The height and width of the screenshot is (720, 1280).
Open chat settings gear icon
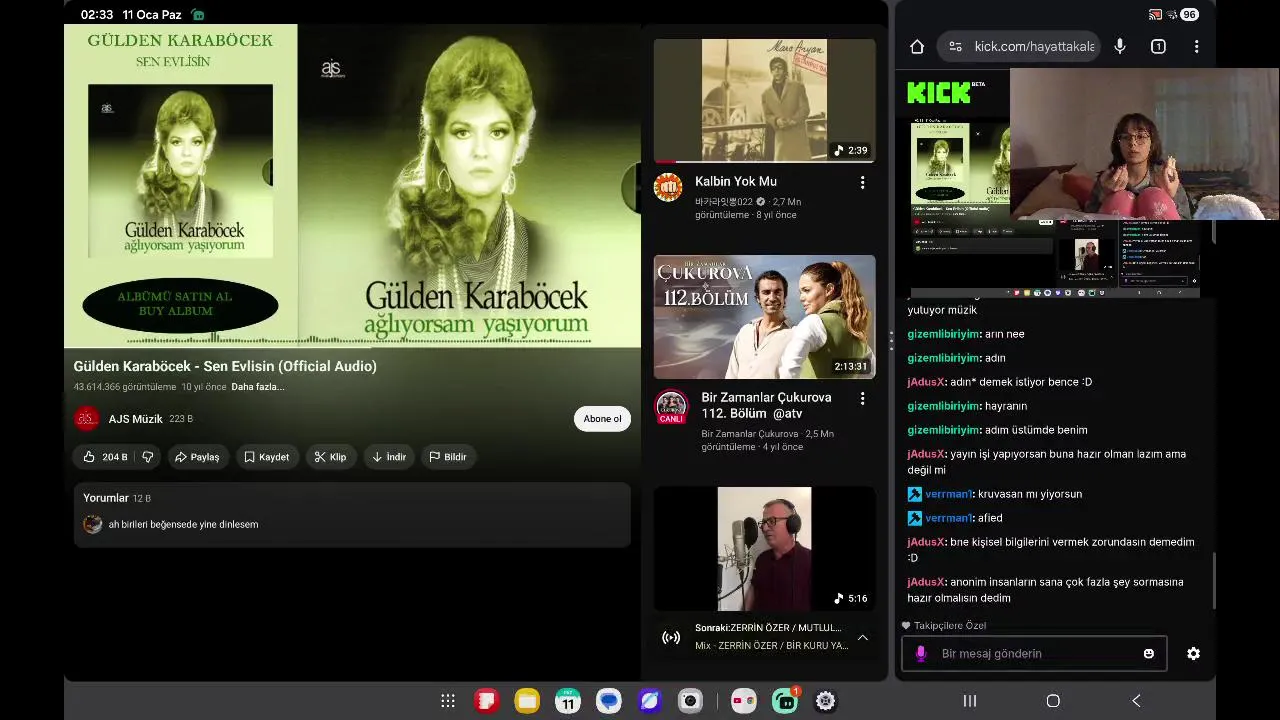pos(1193,653)
